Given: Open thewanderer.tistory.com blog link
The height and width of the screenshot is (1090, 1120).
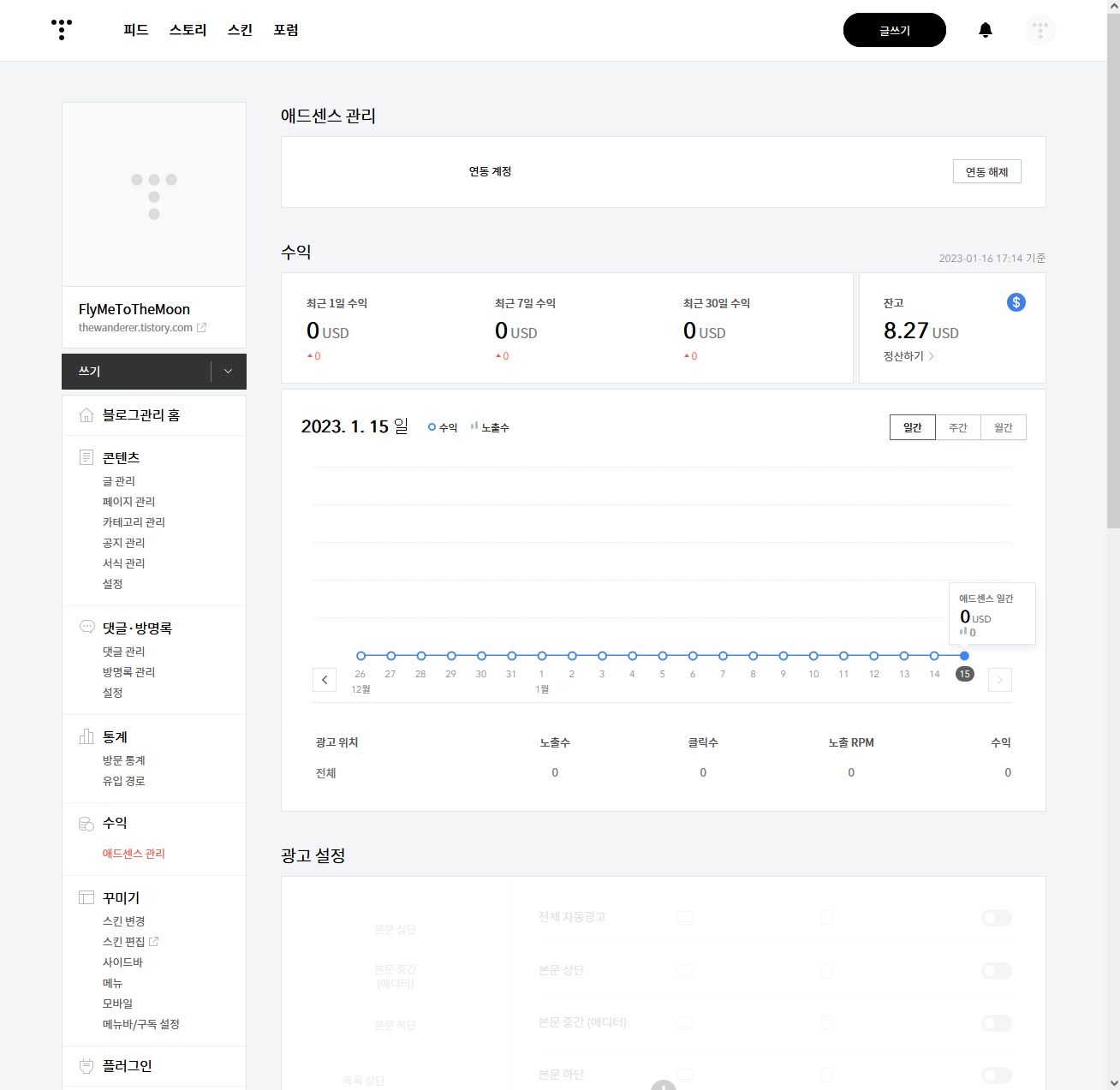Looking at the screenshot, I should point(135,327).
